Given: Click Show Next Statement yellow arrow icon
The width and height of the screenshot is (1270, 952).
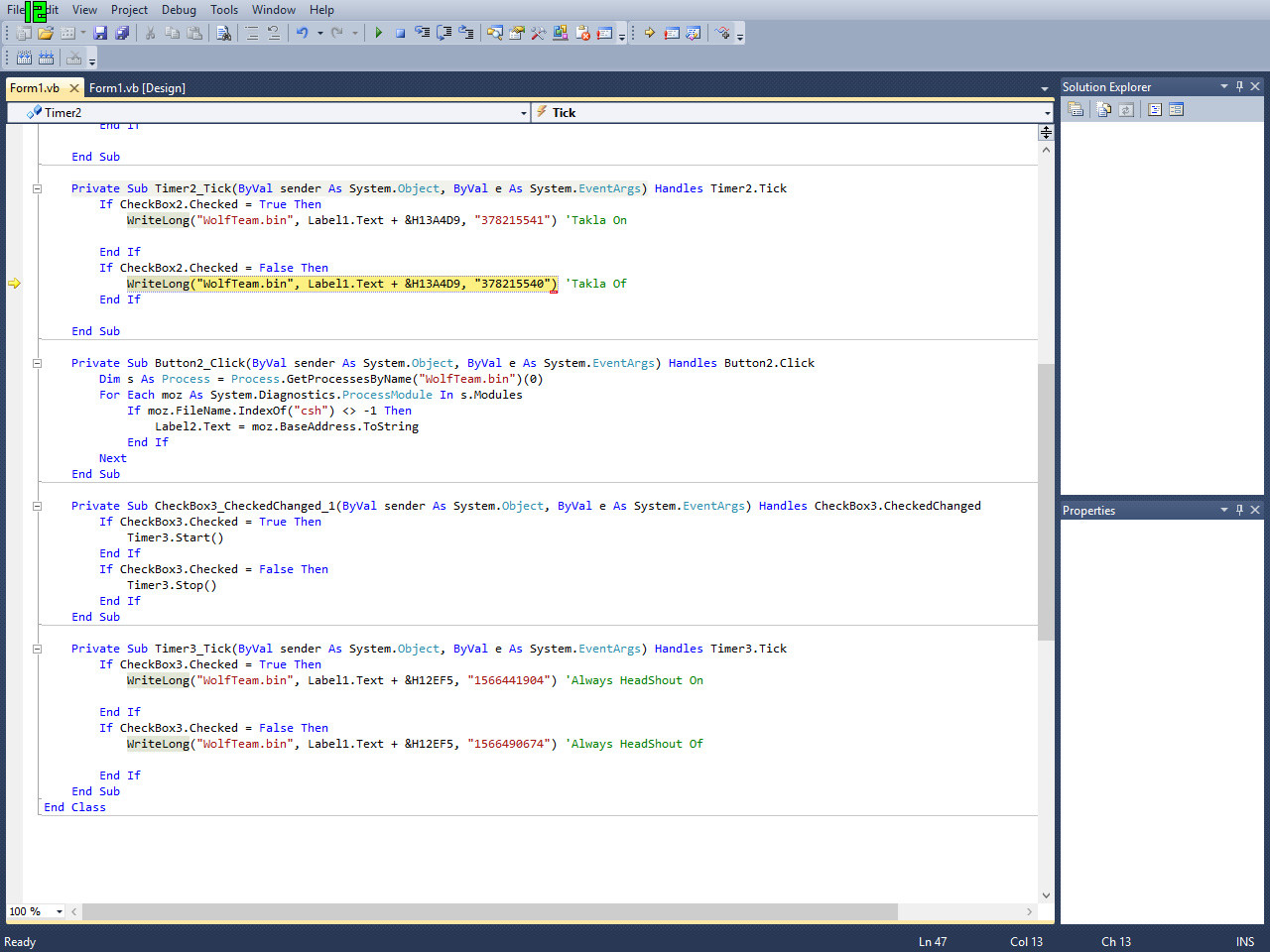Looking at the screenshot, I should click(650, 33).
